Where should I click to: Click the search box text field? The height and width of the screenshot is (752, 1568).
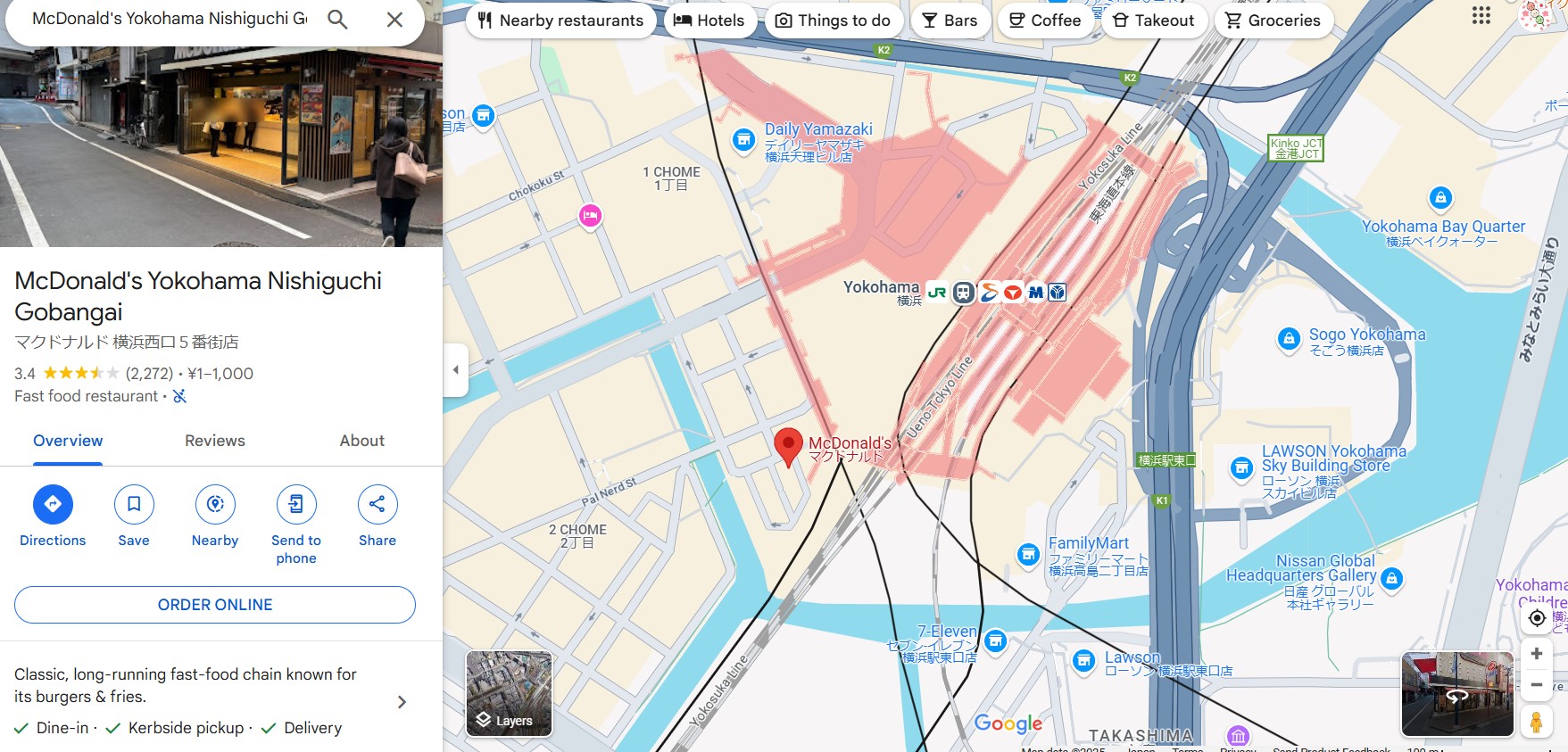point(170,19)
